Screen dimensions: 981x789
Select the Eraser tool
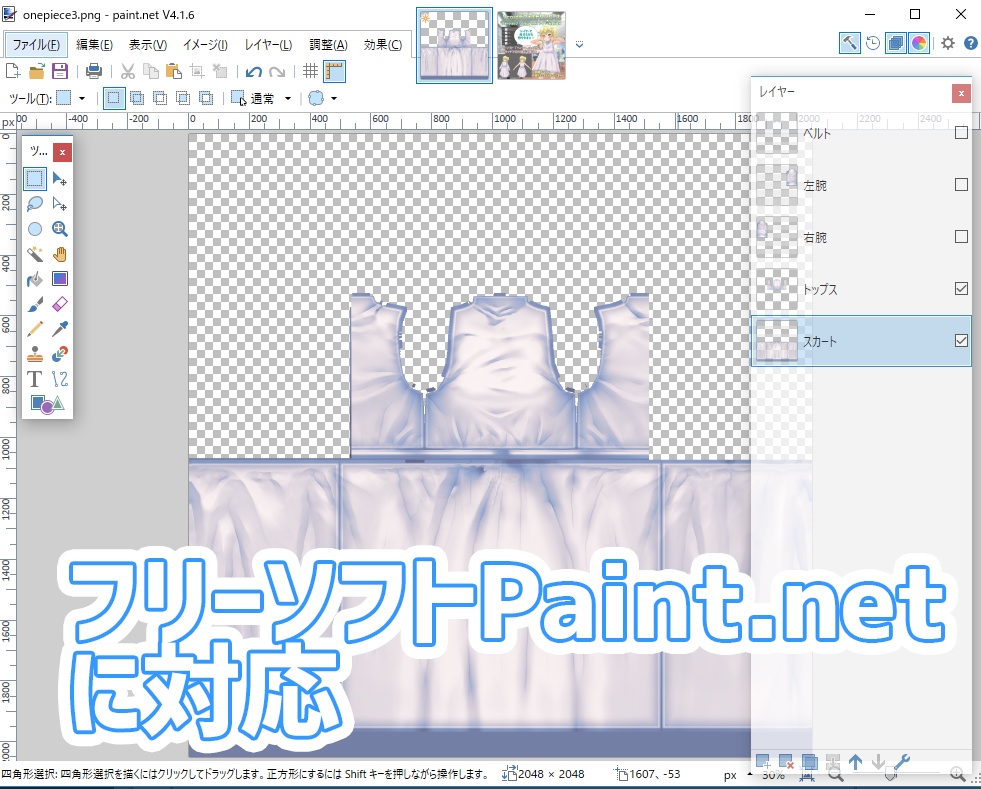(x=59, y=304)
